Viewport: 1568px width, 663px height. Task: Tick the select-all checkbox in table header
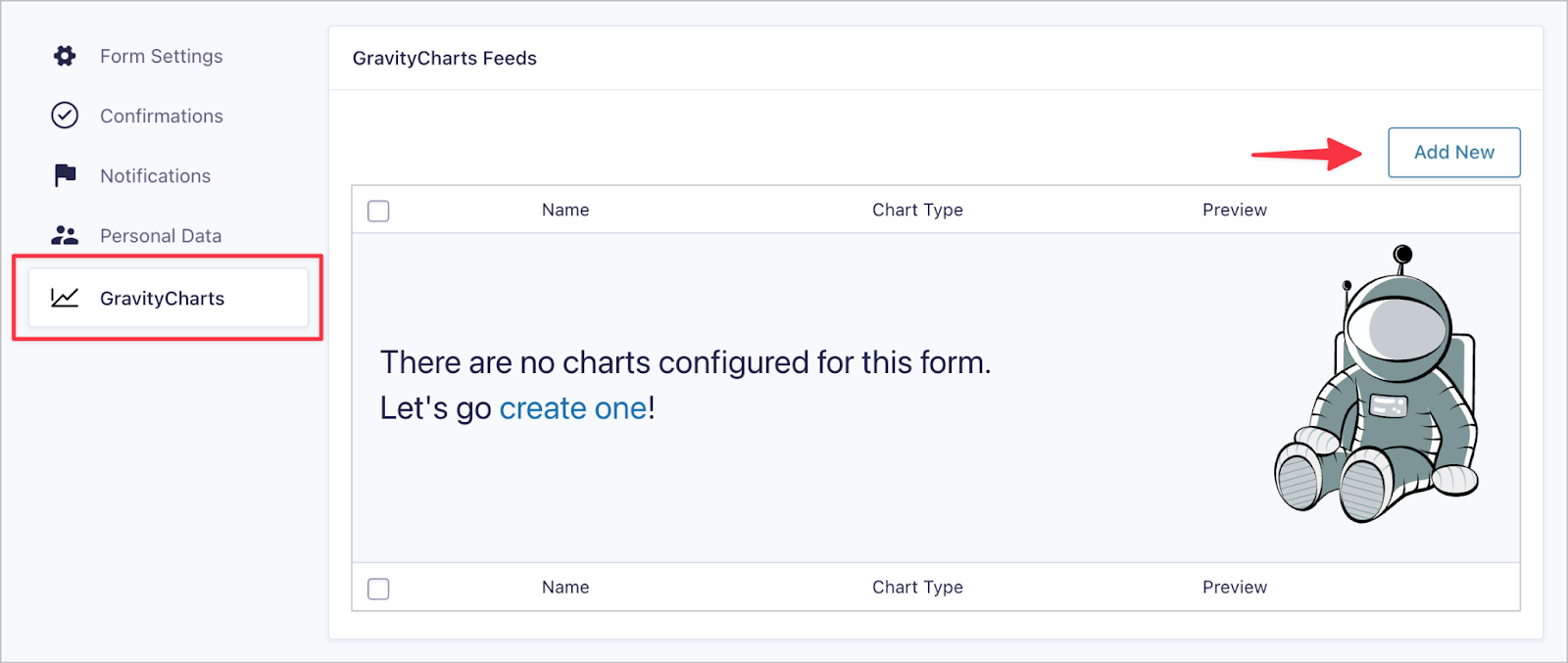point(378,211)
